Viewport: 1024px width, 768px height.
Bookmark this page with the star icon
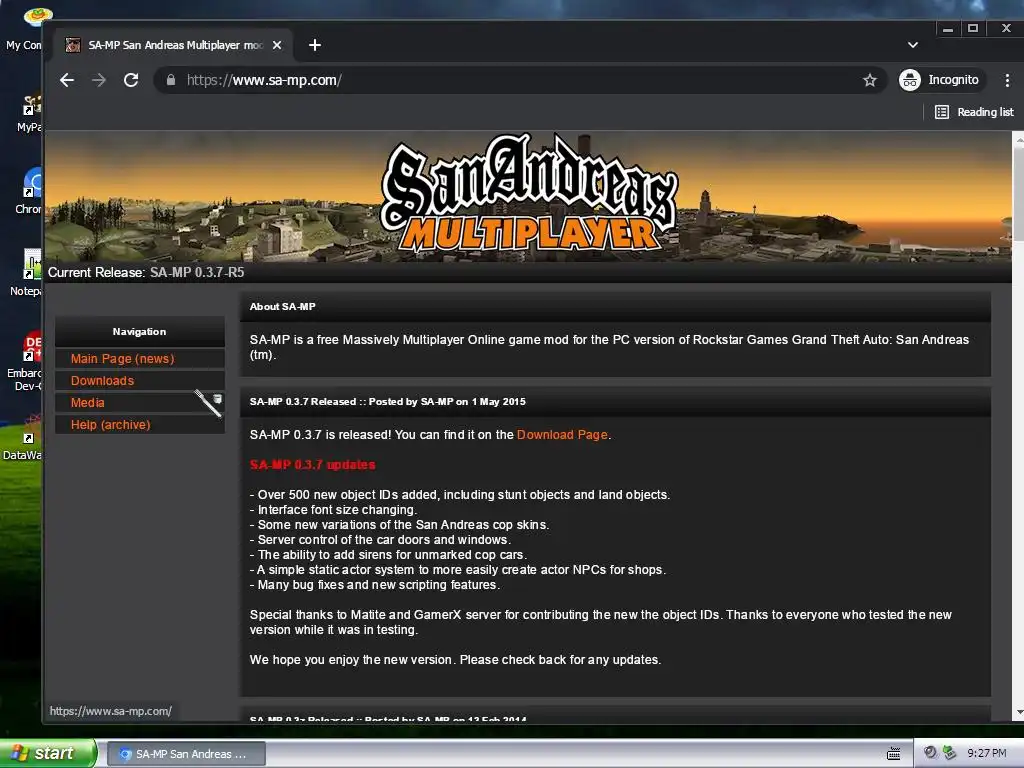pos(869,80)
